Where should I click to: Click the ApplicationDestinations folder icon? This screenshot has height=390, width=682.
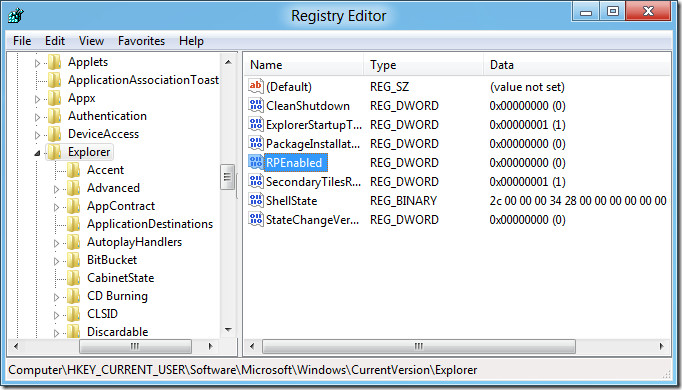coord(74,224)
